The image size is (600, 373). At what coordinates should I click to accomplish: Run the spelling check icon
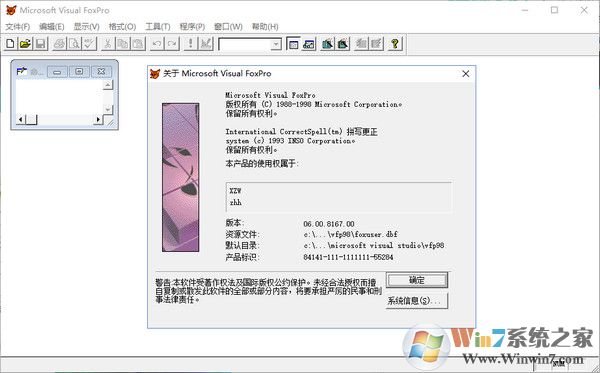click(89, 44)
